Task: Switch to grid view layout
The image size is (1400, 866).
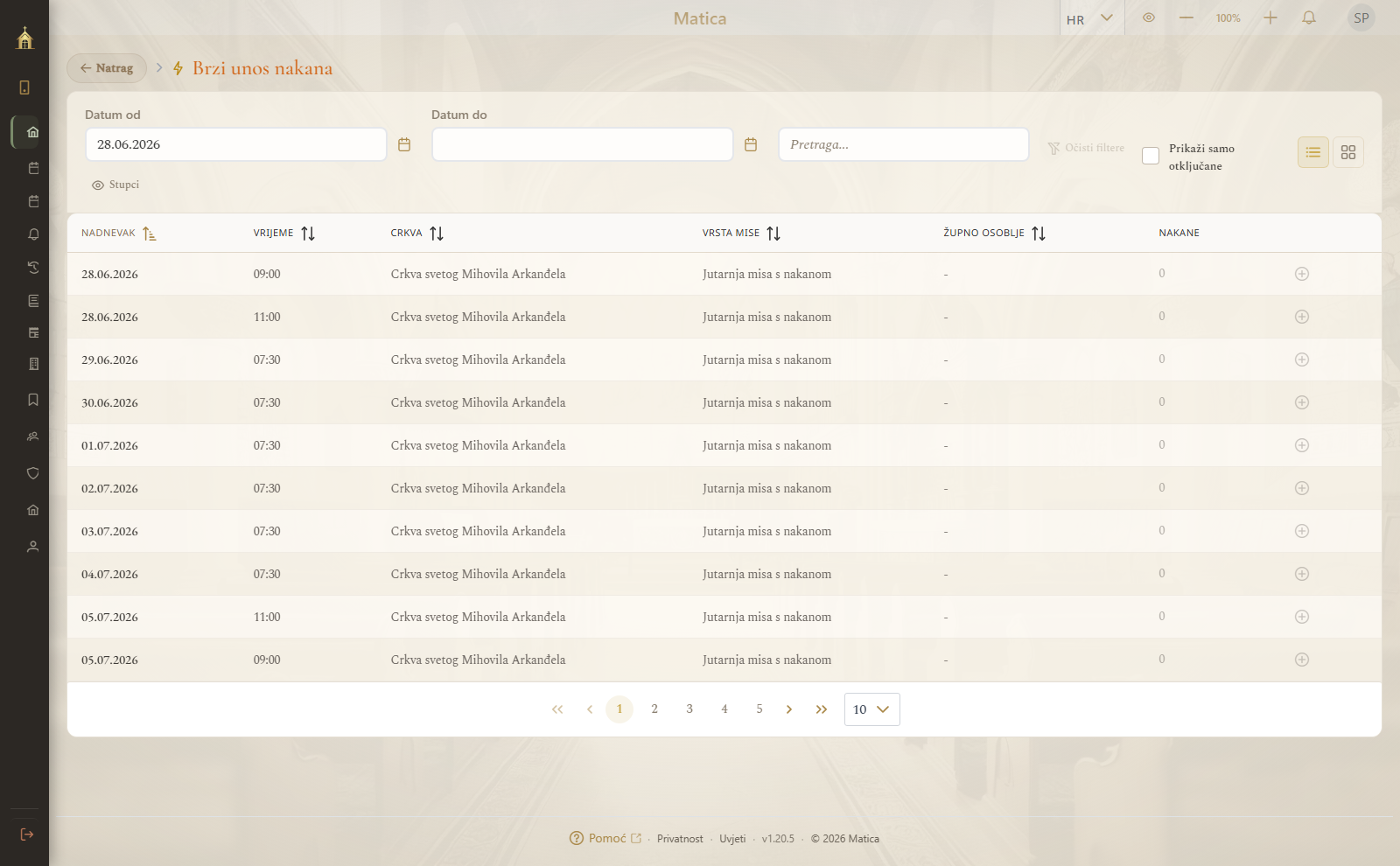Action: [1348, 152]
